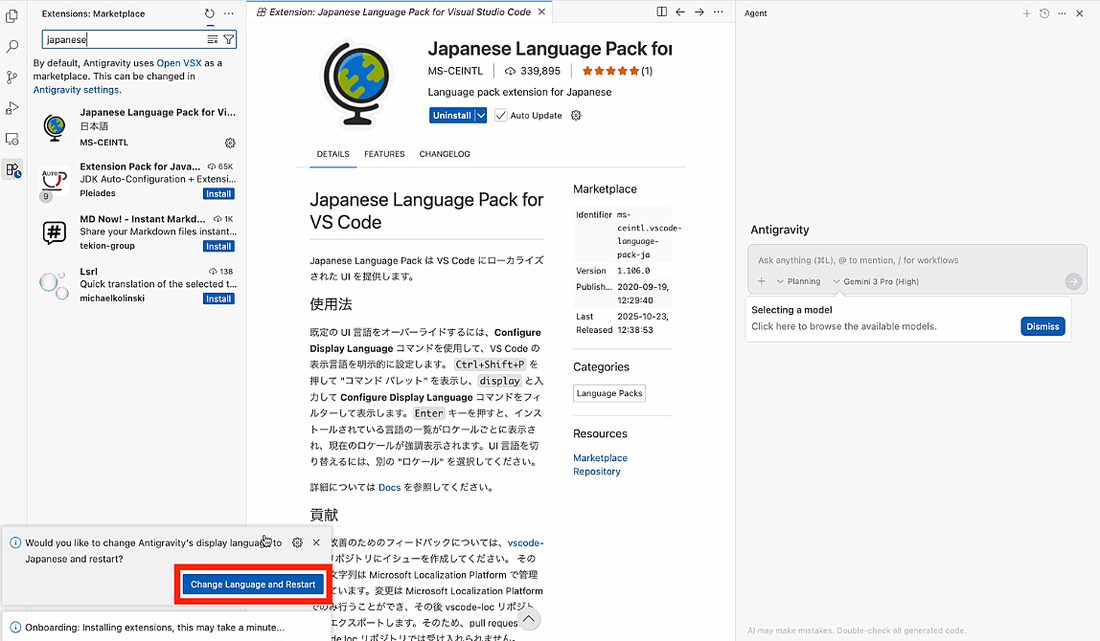Click the Ask anything prompt input
1100x641 pixels.
pyautogui.click(x=916, y=260)
